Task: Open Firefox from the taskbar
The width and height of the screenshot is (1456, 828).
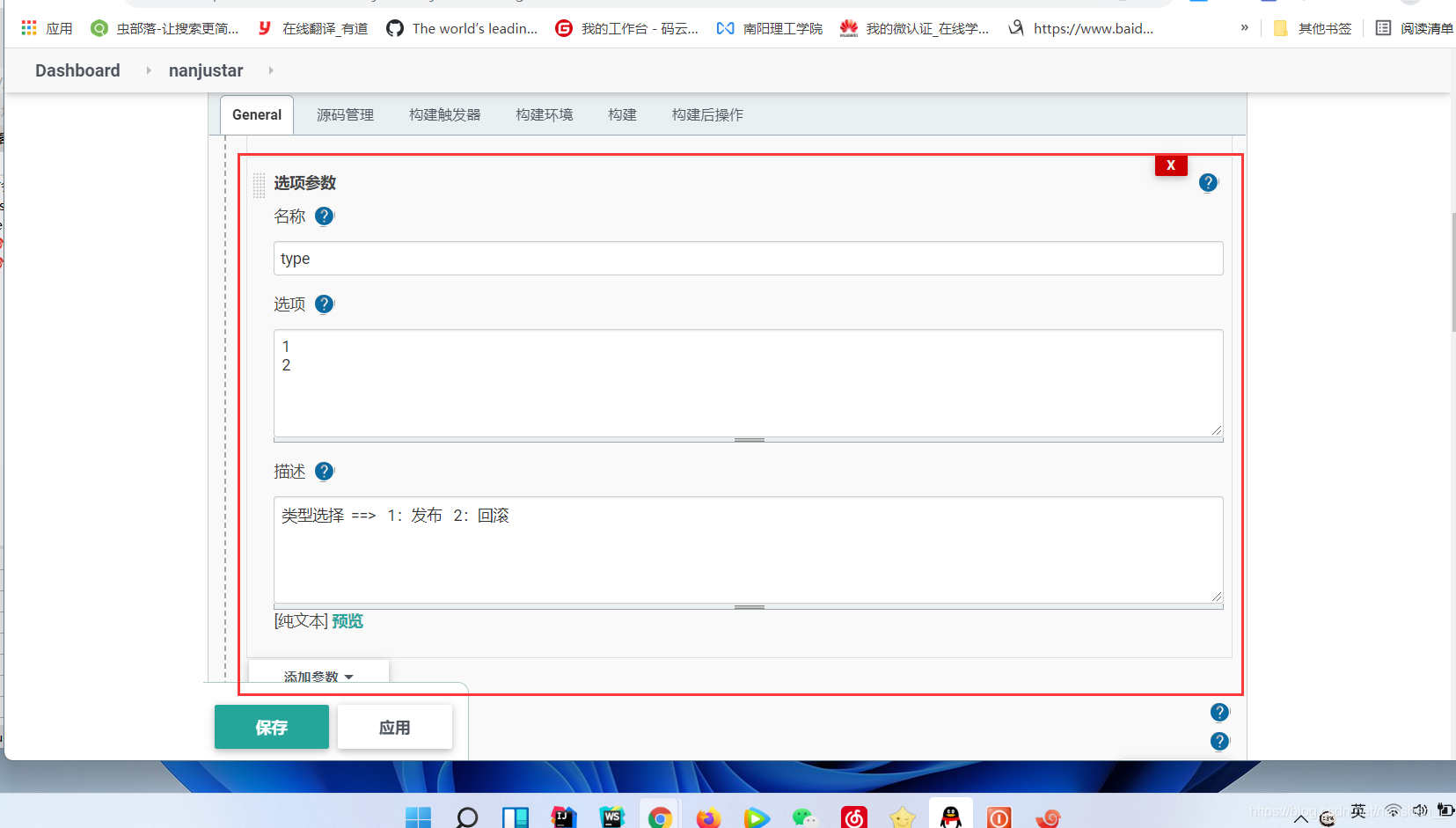Action: [708, 817]
